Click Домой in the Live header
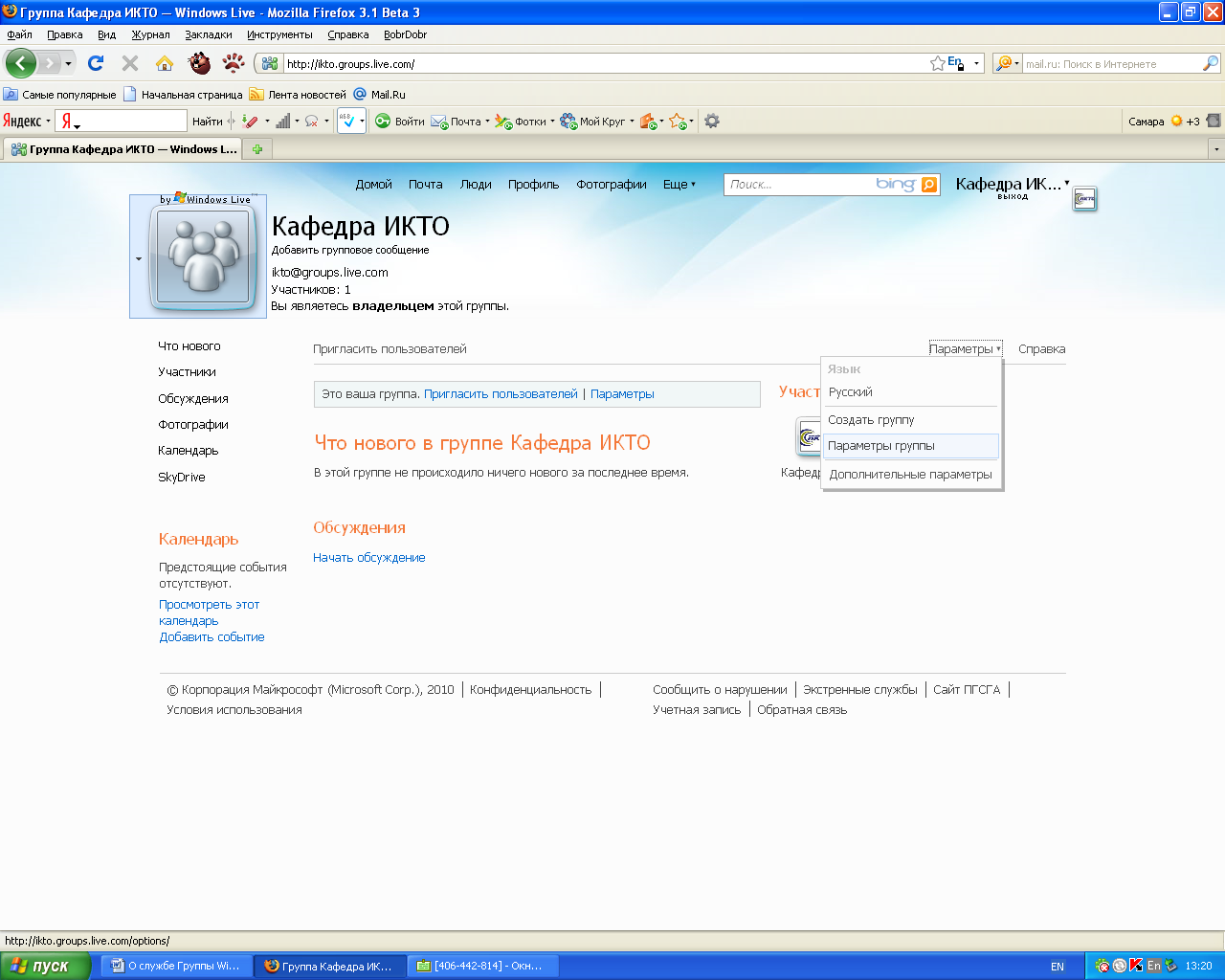 [x=374, y=185]
